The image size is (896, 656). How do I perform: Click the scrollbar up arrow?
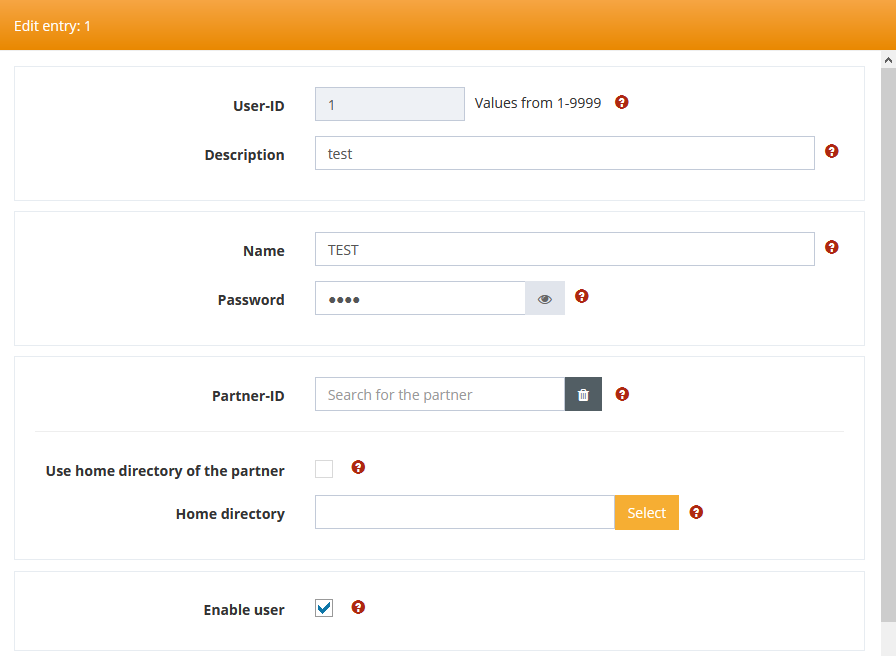pos(888,60)
